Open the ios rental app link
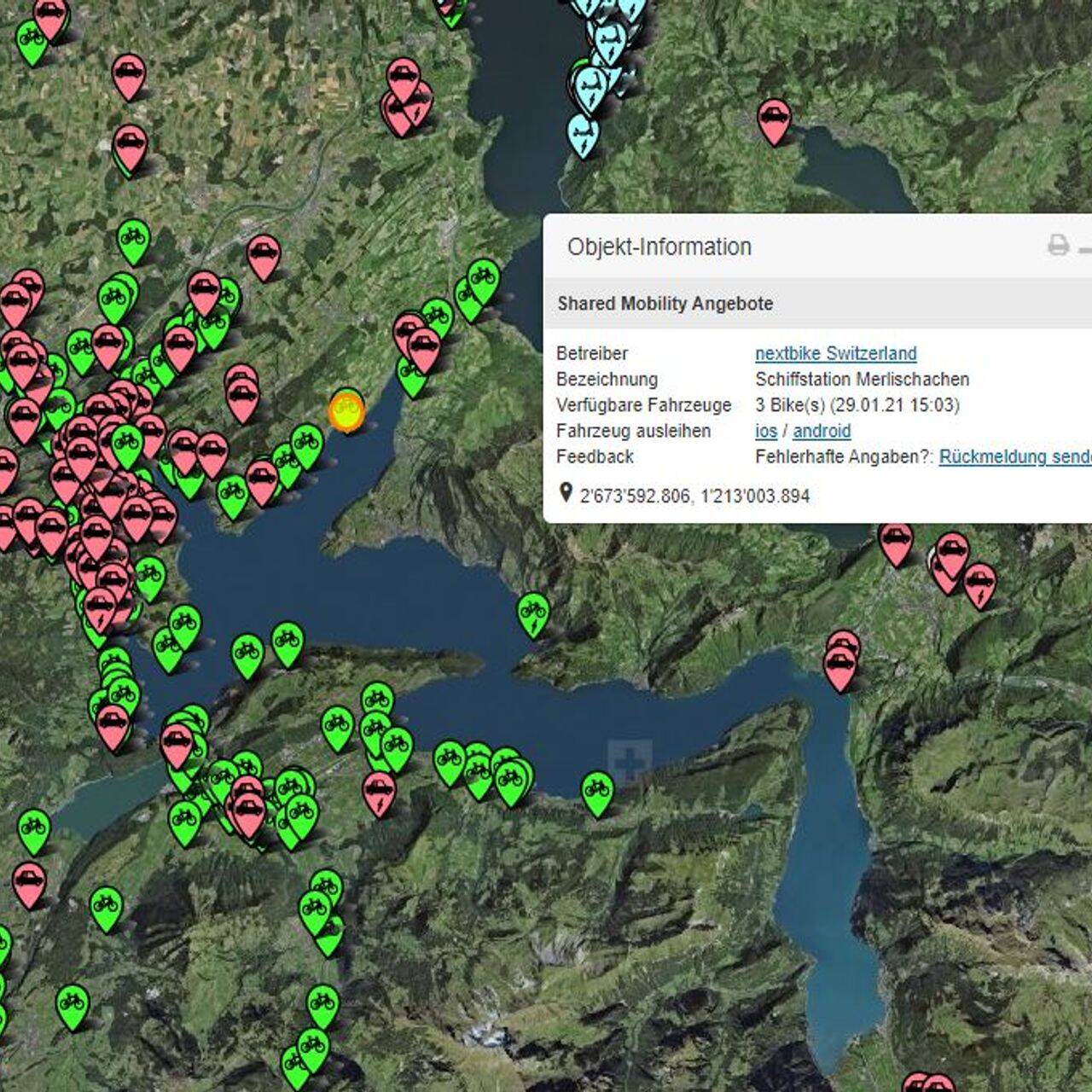Screen dimensions: 1092x1092 [766, 431]
